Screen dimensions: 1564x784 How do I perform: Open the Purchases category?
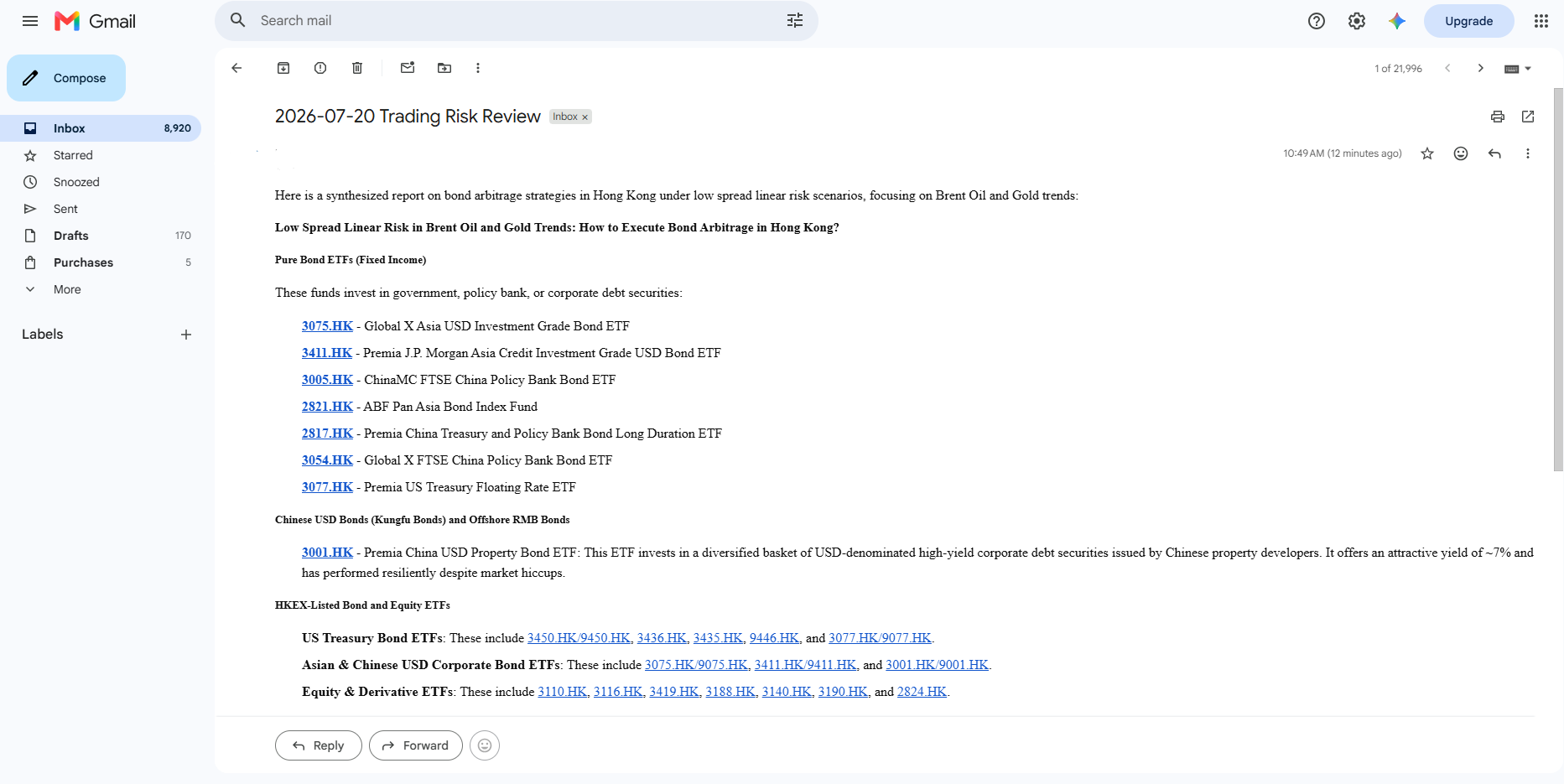[x=101, y=262]
